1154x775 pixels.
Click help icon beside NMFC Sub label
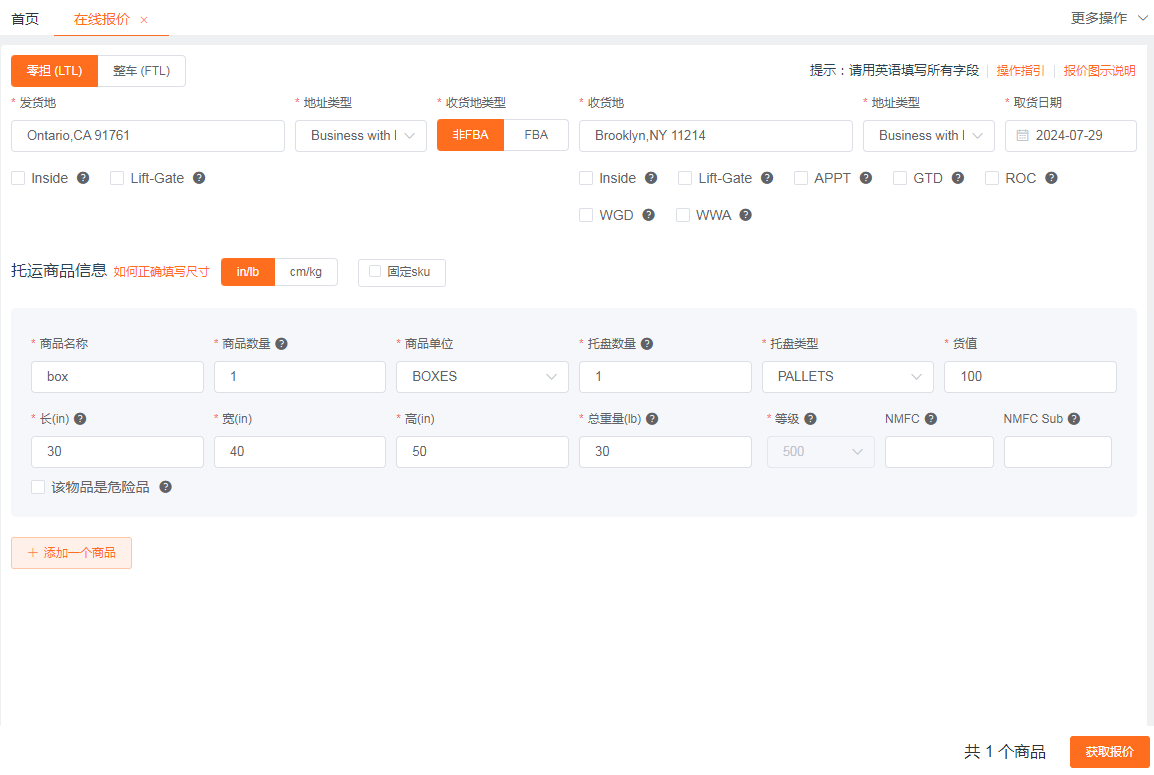click(x=1074, y=419)
